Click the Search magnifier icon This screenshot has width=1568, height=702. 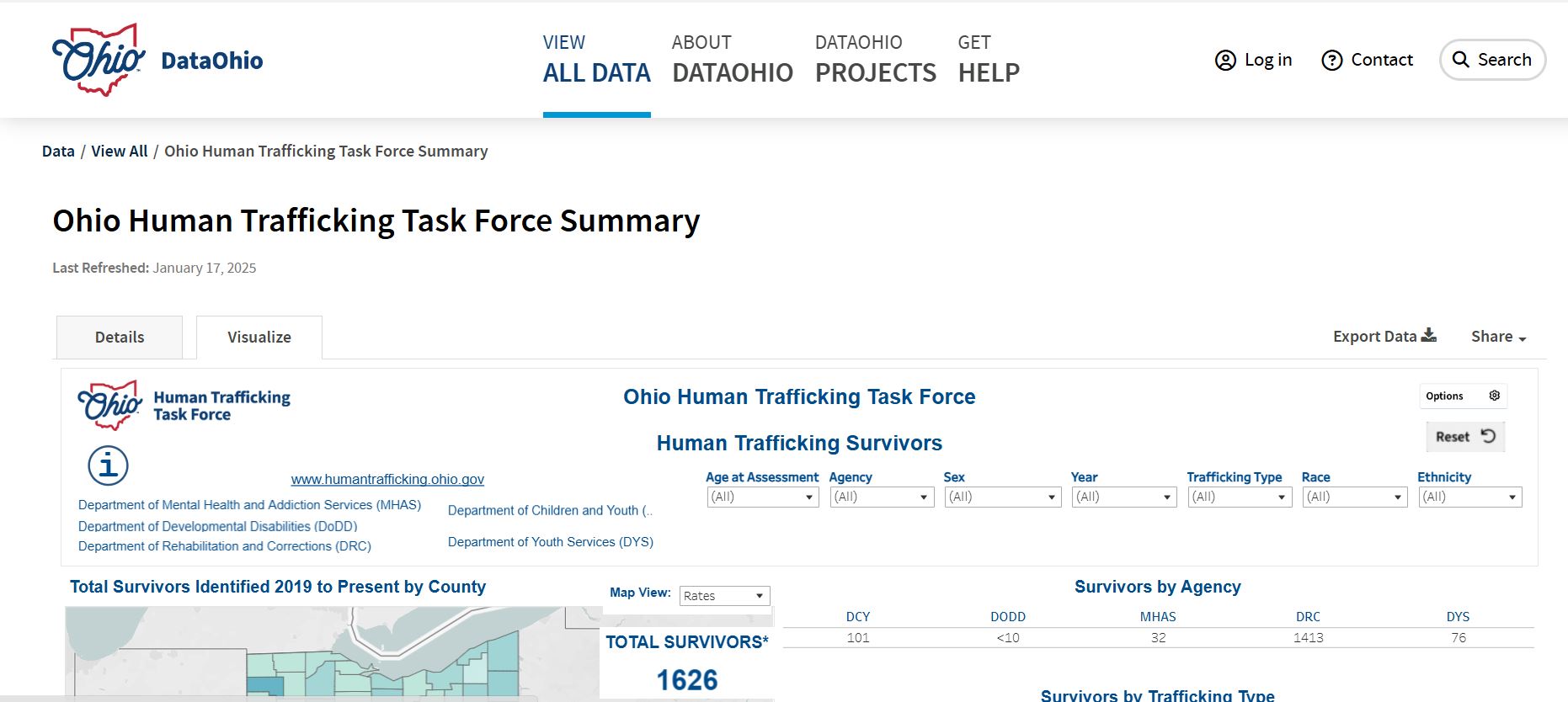point(1461,60)
